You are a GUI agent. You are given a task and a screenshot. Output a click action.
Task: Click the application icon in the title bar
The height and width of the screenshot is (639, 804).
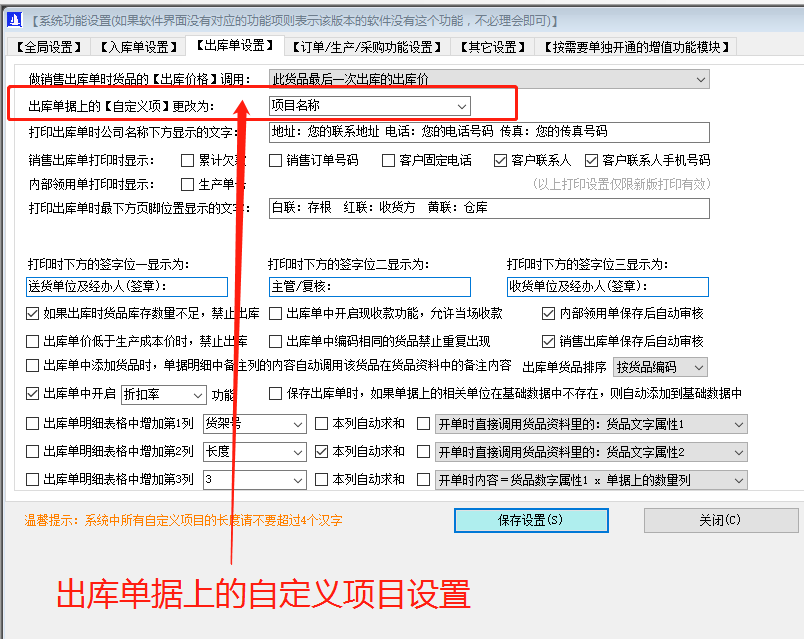[16, 17]
